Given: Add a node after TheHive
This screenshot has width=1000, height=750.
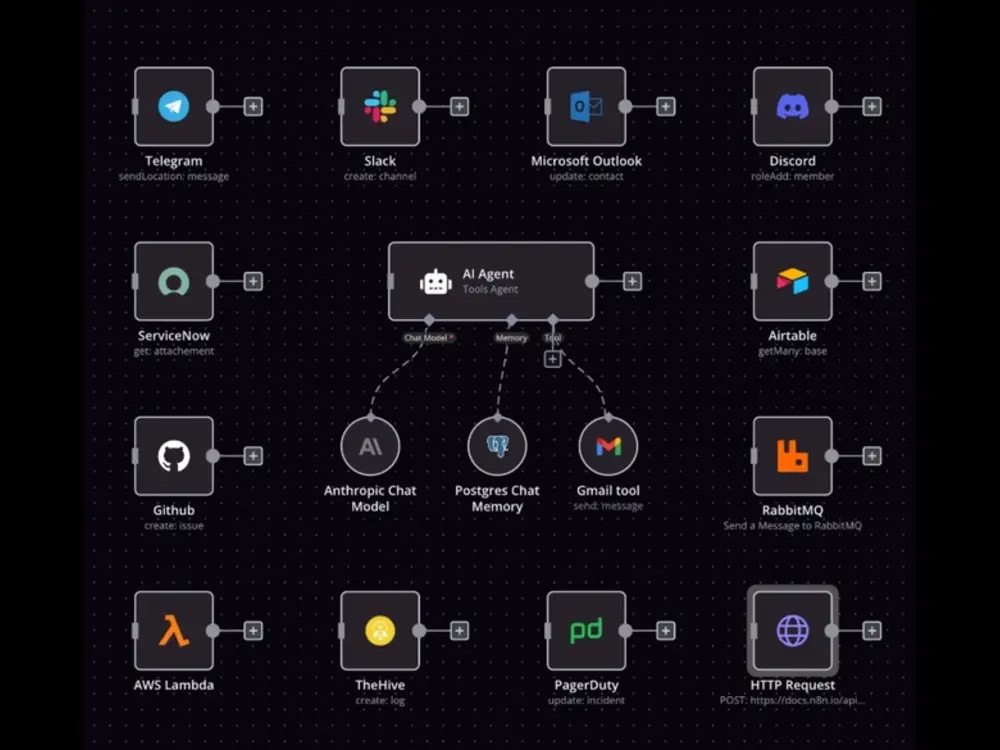Looking at the screenshot, I should click(x=459, y=631).
